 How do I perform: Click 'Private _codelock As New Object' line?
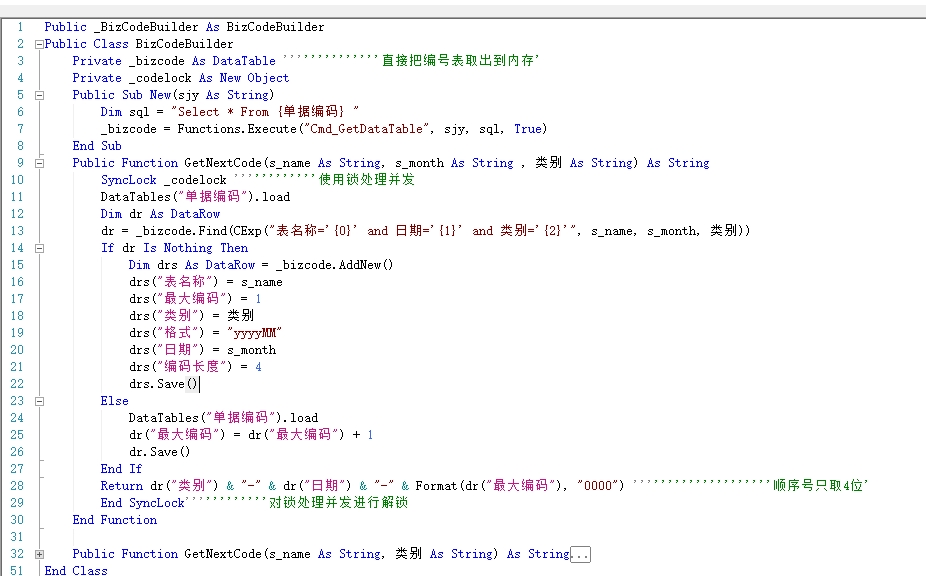(181, 78)
